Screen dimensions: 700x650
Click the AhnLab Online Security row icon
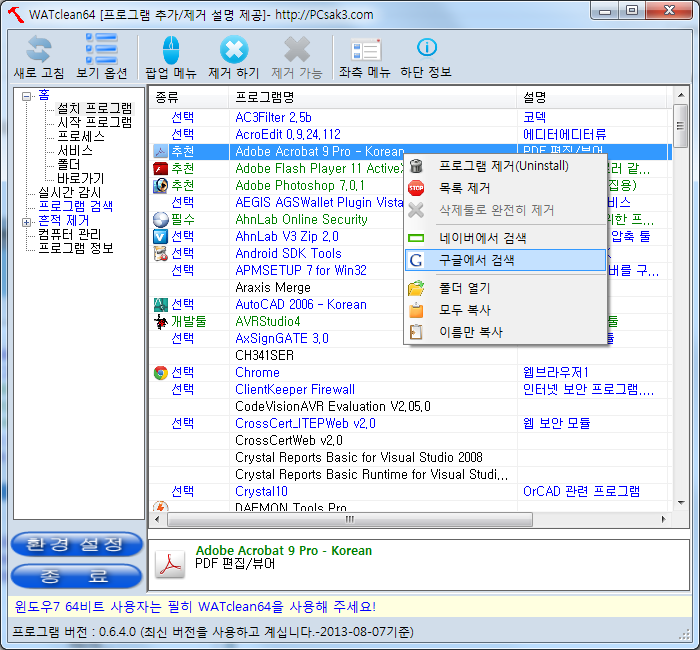click(x=160, y=219)
